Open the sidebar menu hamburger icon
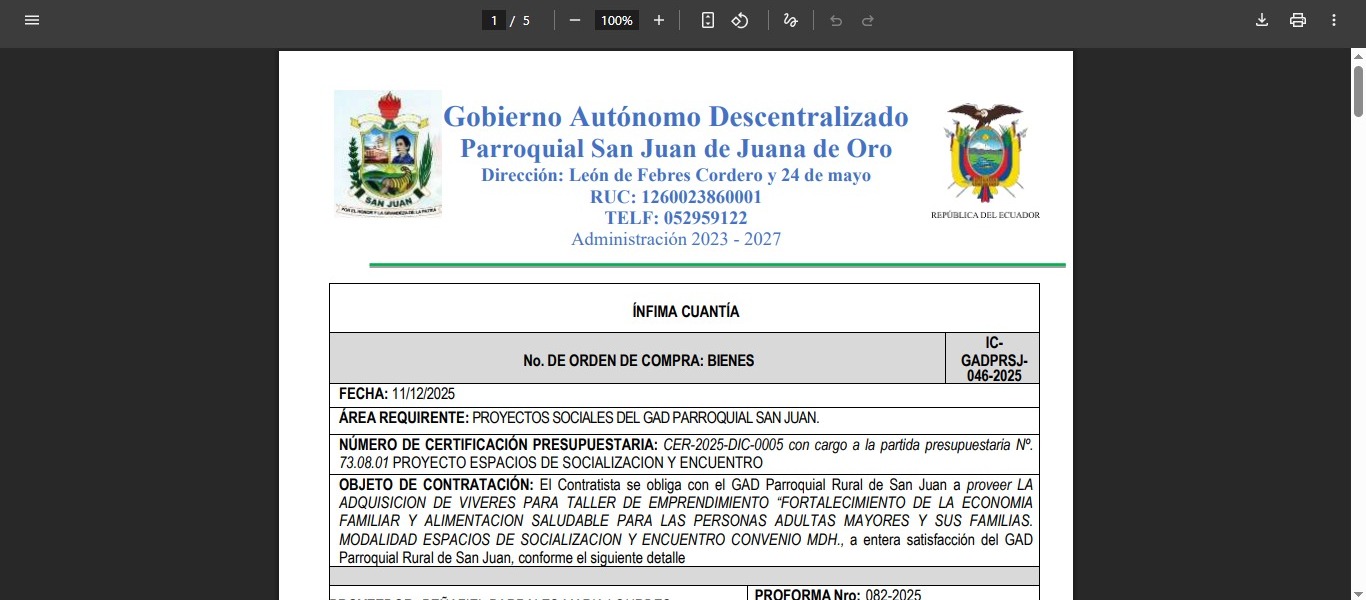 (32, 20)
